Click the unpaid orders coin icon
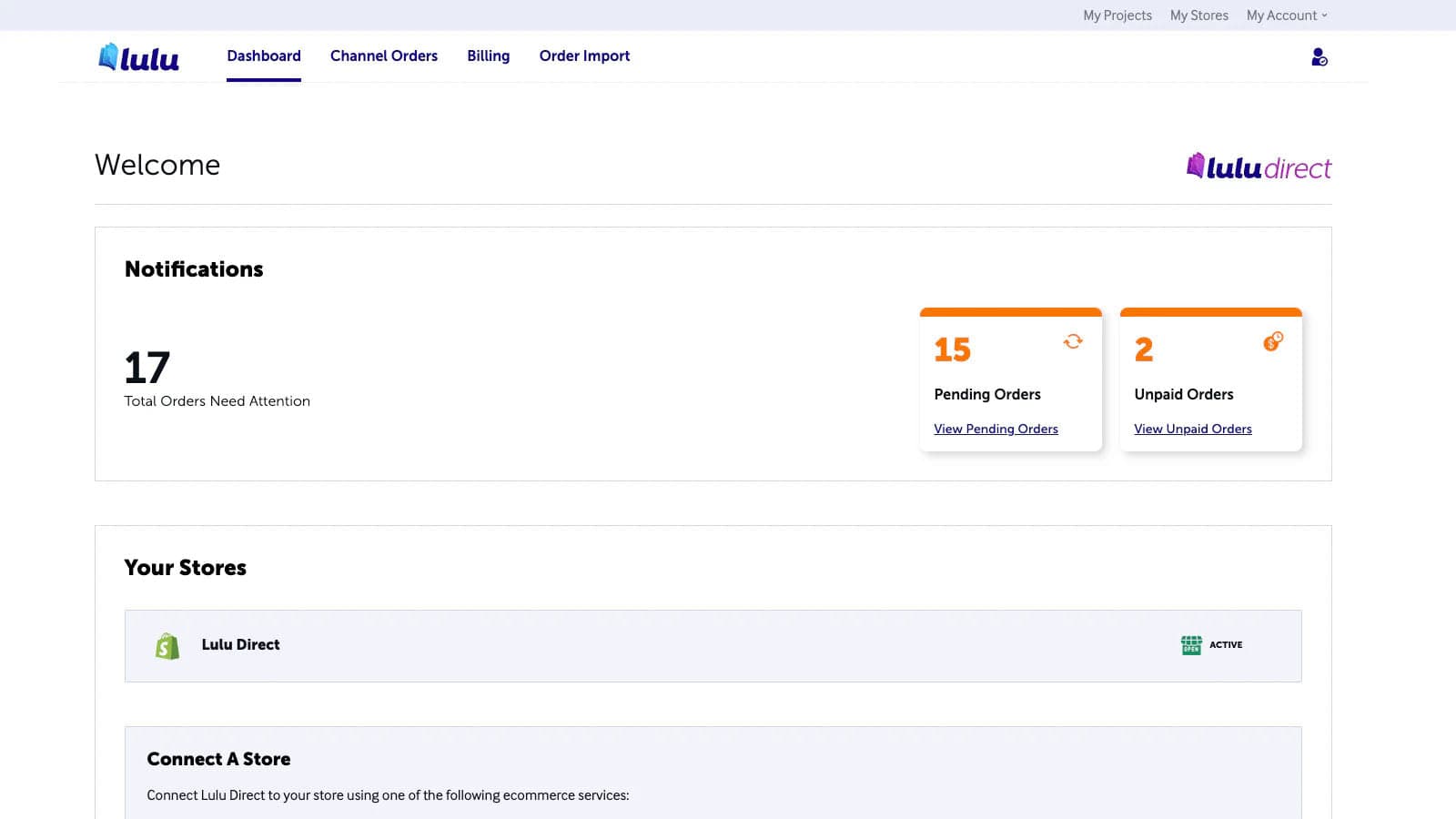Image resolution: width=1456 pixels, height=819 pixels. 1273,341
